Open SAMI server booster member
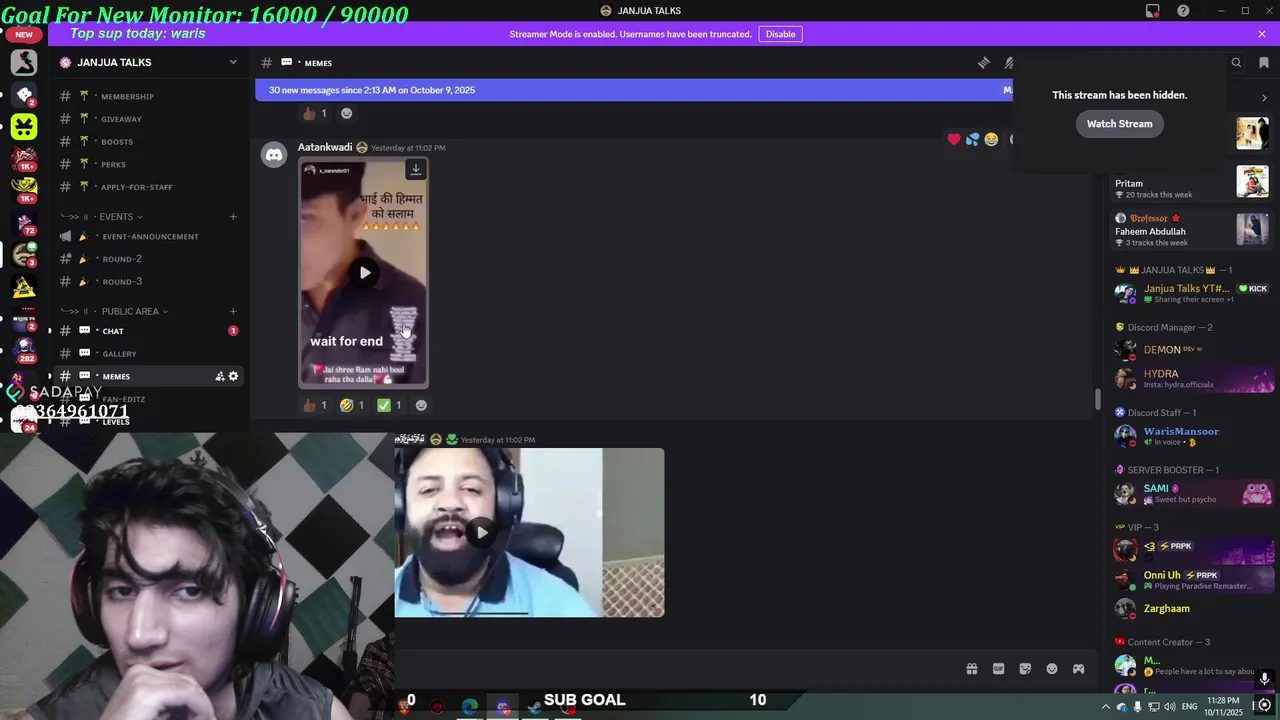This screenshot has height=720, width=1280. 1193,494
